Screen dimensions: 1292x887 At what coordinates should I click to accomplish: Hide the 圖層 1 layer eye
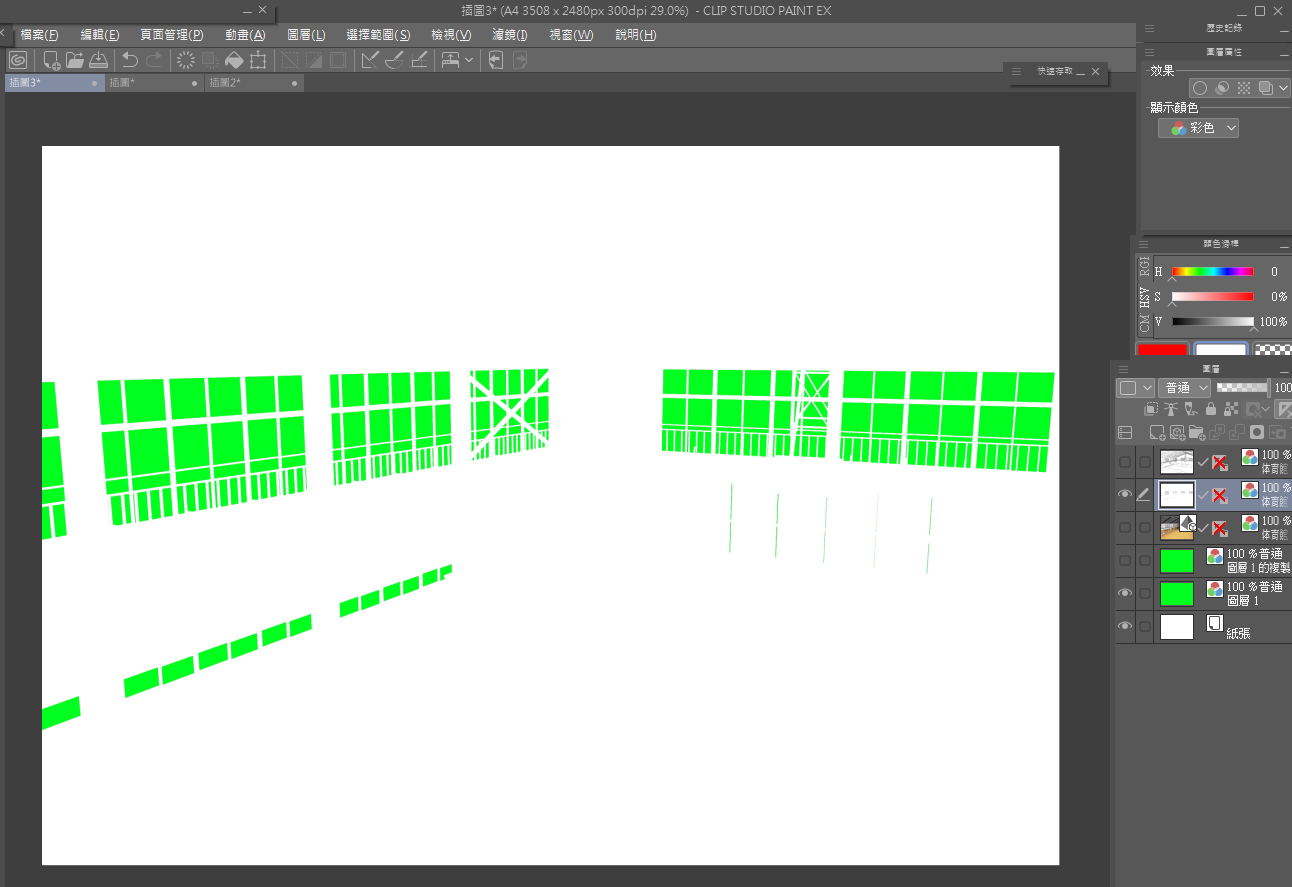[1125, 593]
